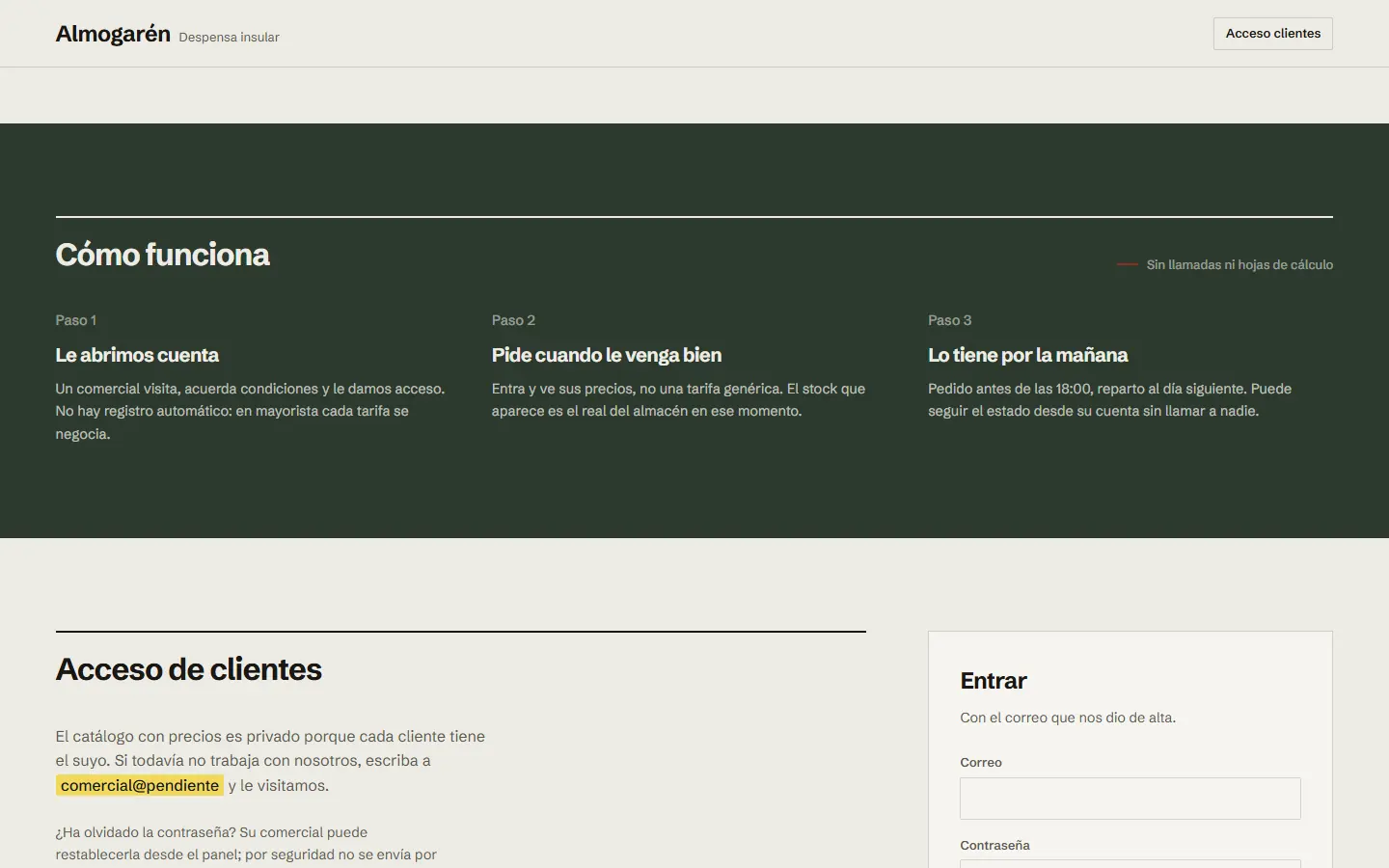Click the Sin llamadas ni hojas de cálculo note
Image resolution: width=1389 pixels, height=868 pixels.
pyautogui.click(x=1239, y=264)
